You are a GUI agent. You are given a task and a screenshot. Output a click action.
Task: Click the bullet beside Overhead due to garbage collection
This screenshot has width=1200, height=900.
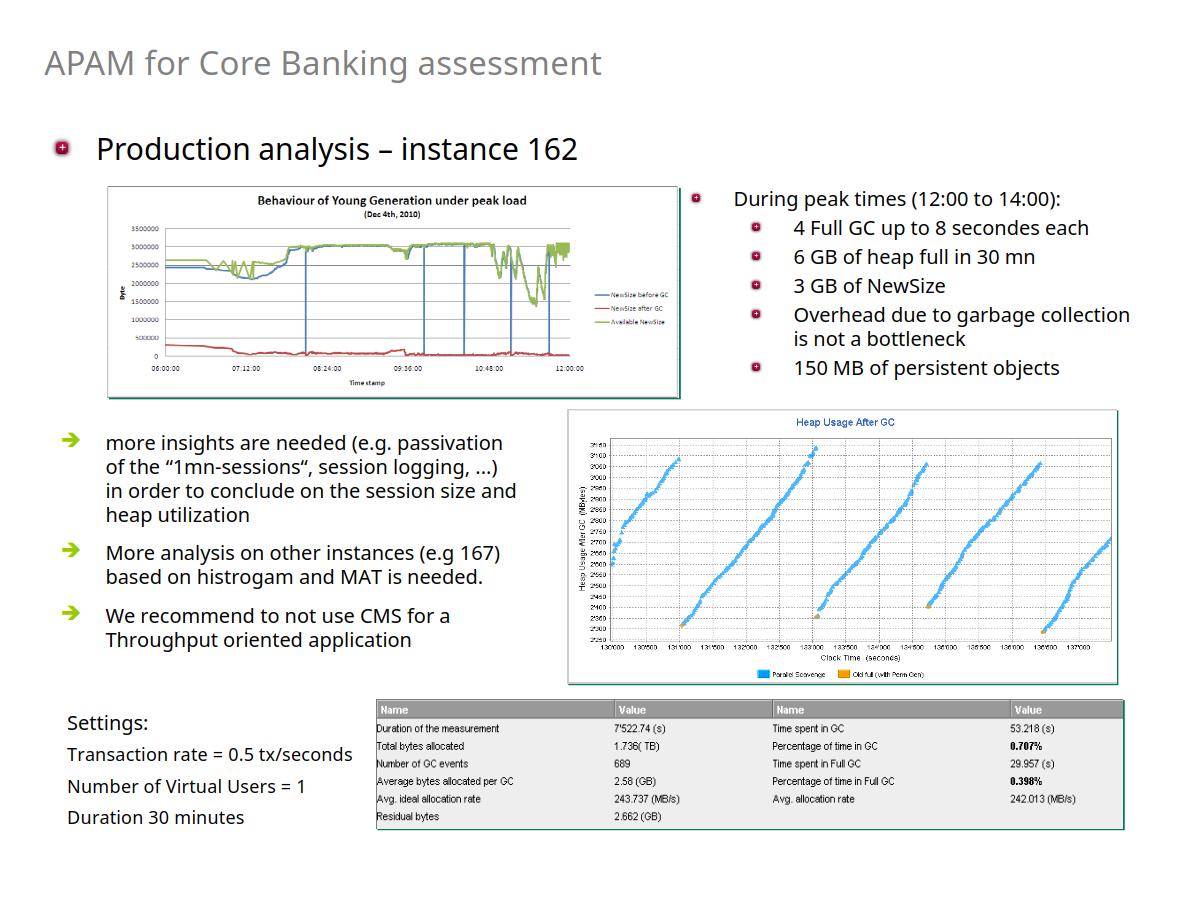[756, 314]
